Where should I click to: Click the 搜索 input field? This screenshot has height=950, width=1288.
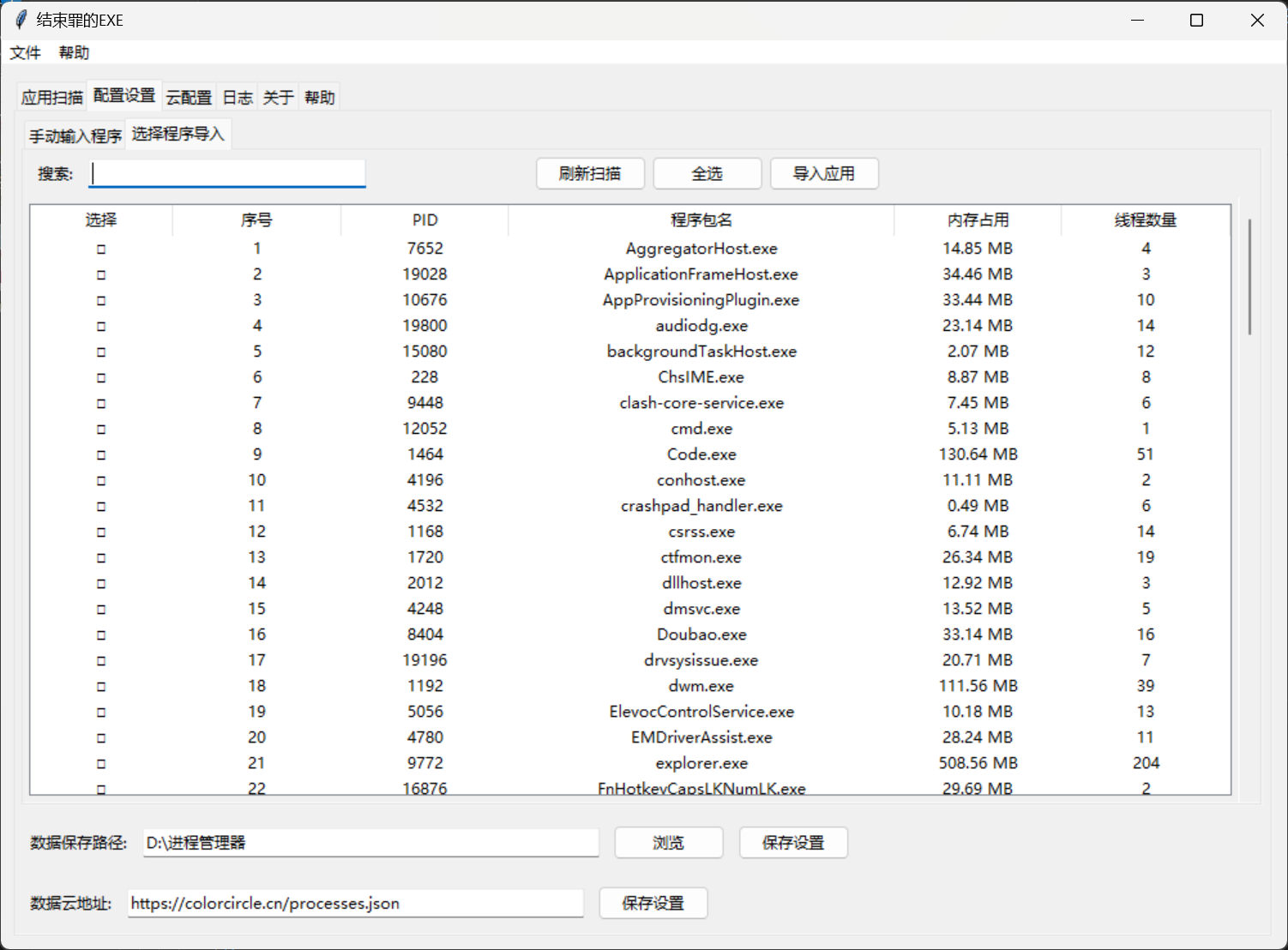tap(228, 174)
